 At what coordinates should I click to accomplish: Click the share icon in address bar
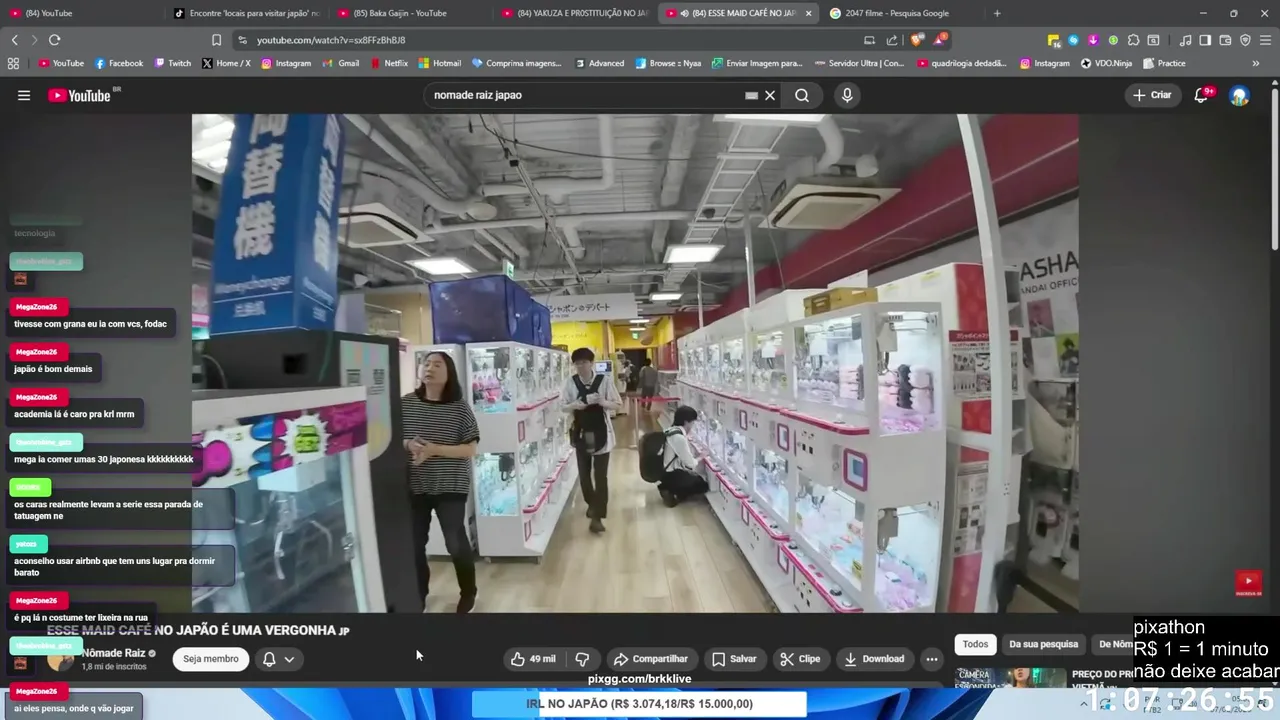tap(892, 40)
